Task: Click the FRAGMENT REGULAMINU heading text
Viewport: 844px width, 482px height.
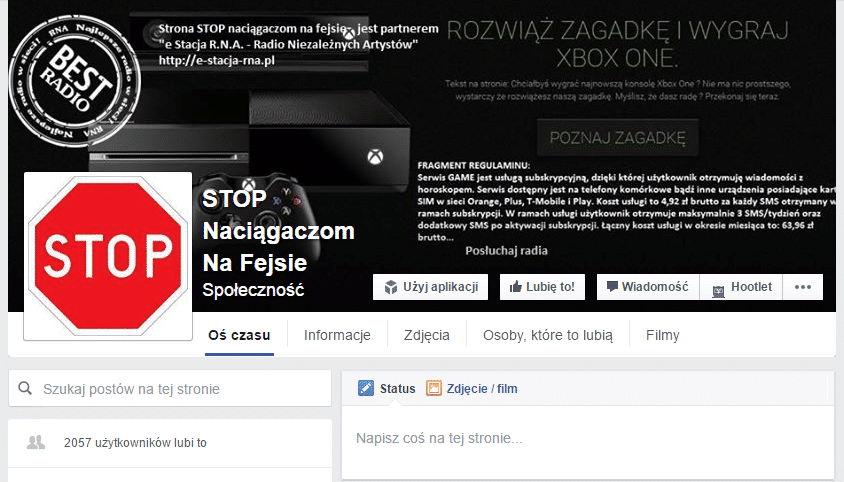Action: point(474,165)
